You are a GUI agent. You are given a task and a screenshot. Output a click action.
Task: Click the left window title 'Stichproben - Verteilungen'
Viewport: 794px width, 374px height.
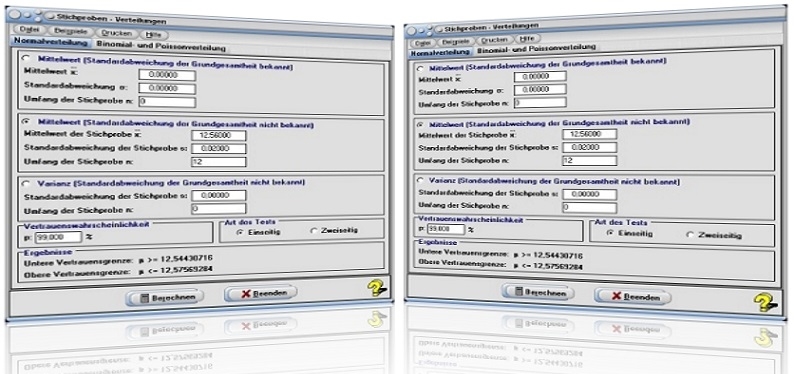click(x=111, y=19)
